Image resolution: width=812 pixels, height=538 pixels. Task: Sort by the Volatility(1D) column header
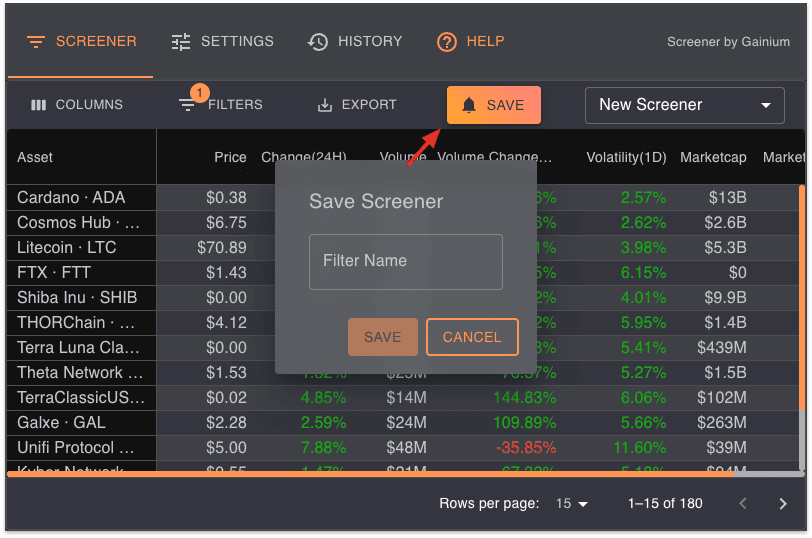tap(625, 157)
